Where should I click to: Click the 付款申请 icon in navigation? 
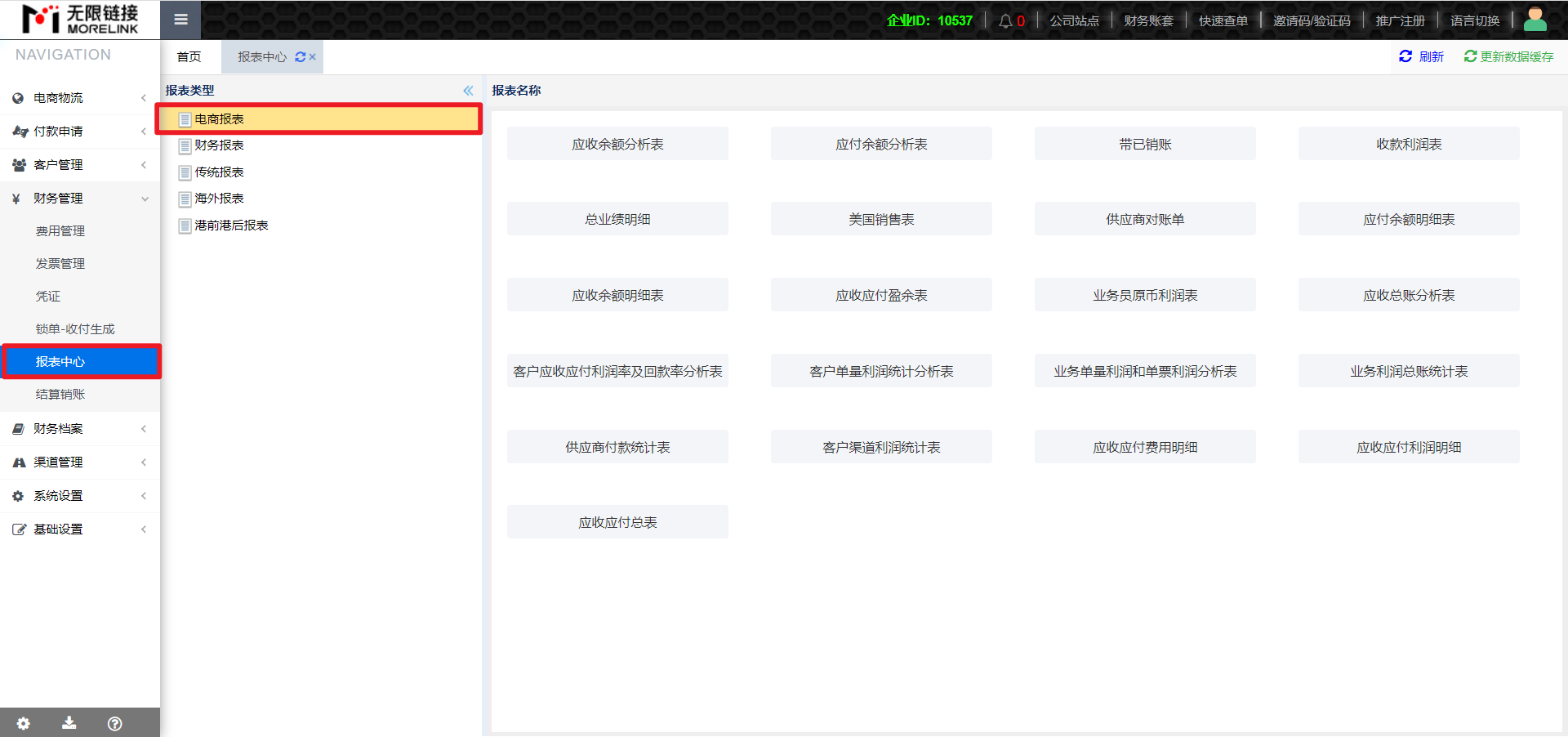(20, 132)
